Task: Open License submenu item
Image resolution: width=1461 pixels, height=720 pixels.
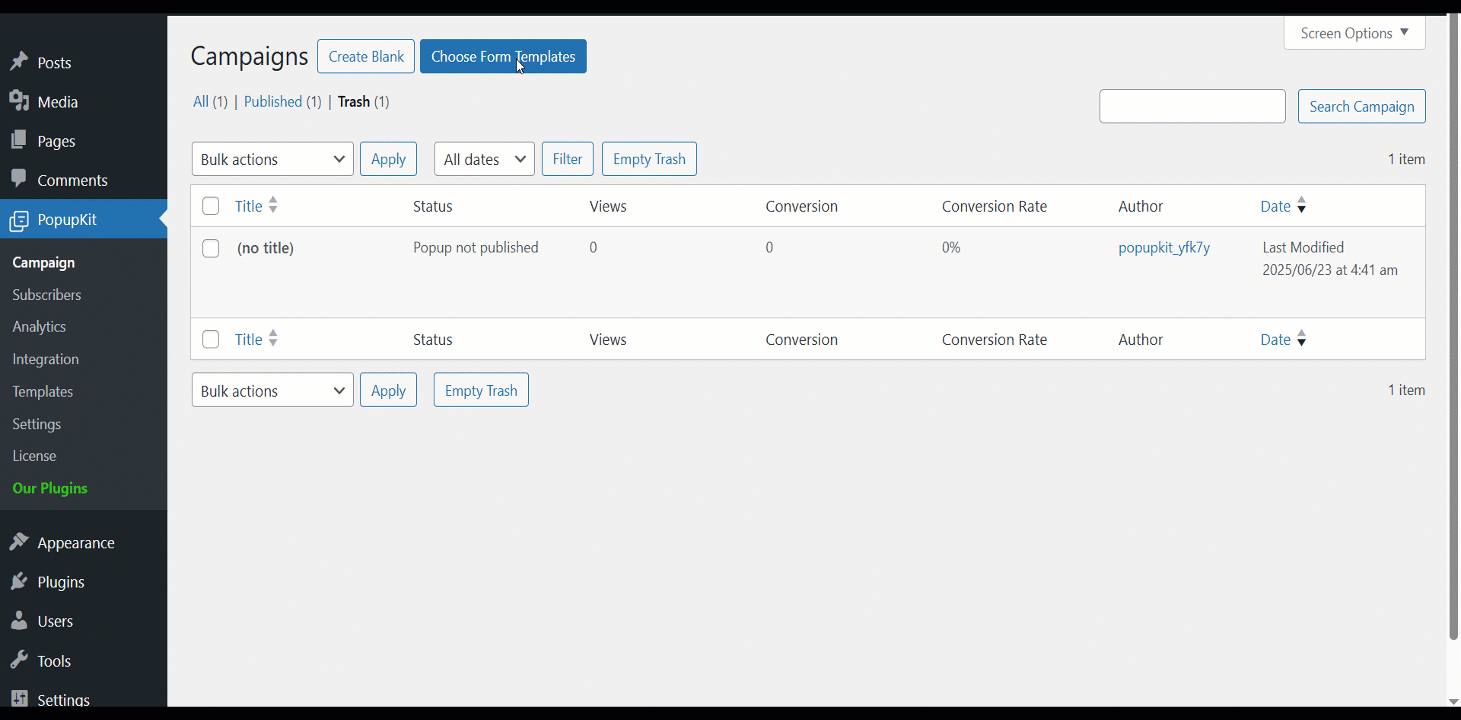Action: (34, 455)
